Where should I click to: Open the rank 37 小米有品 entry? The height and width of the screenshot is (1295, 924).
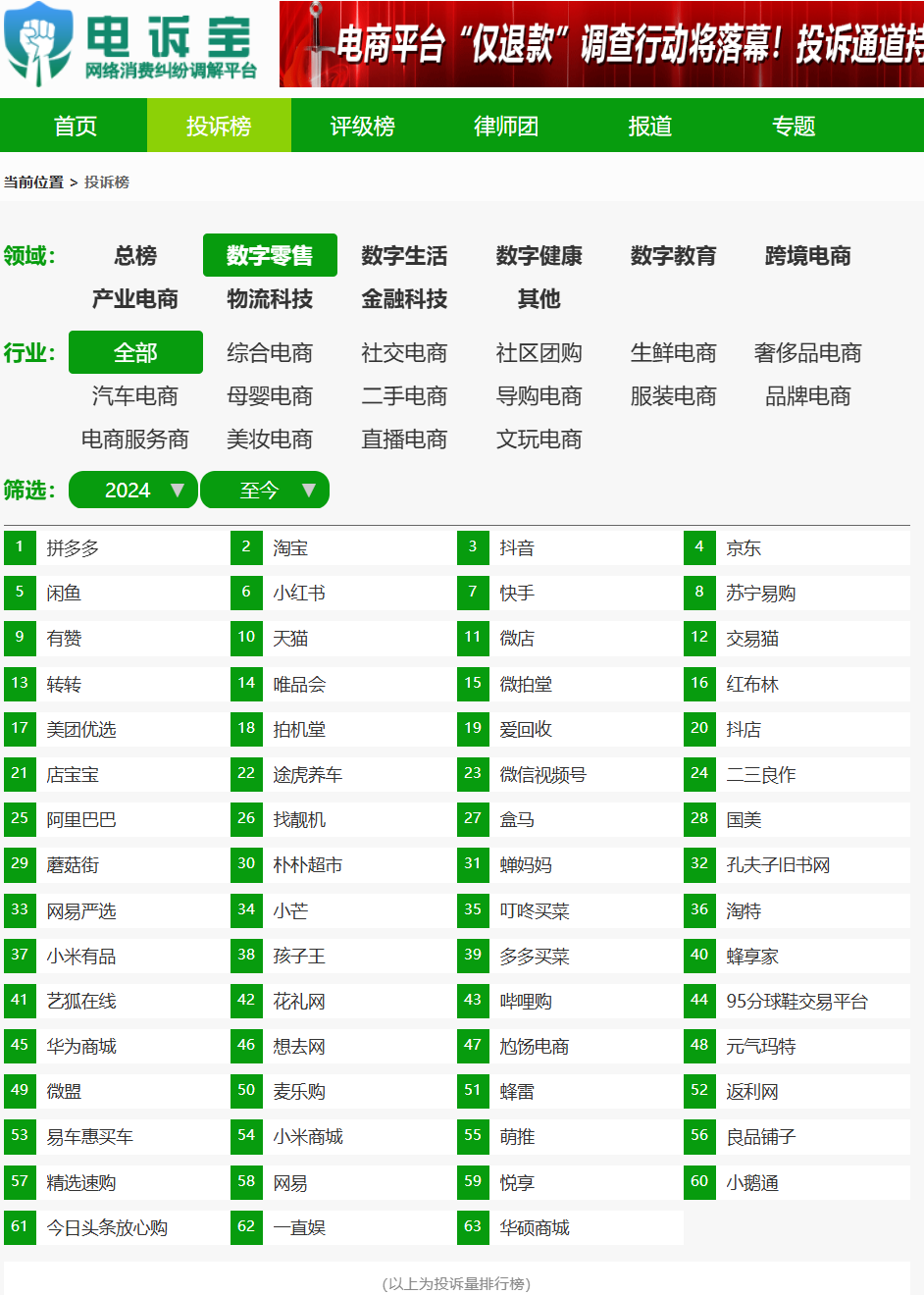point(117,956)
